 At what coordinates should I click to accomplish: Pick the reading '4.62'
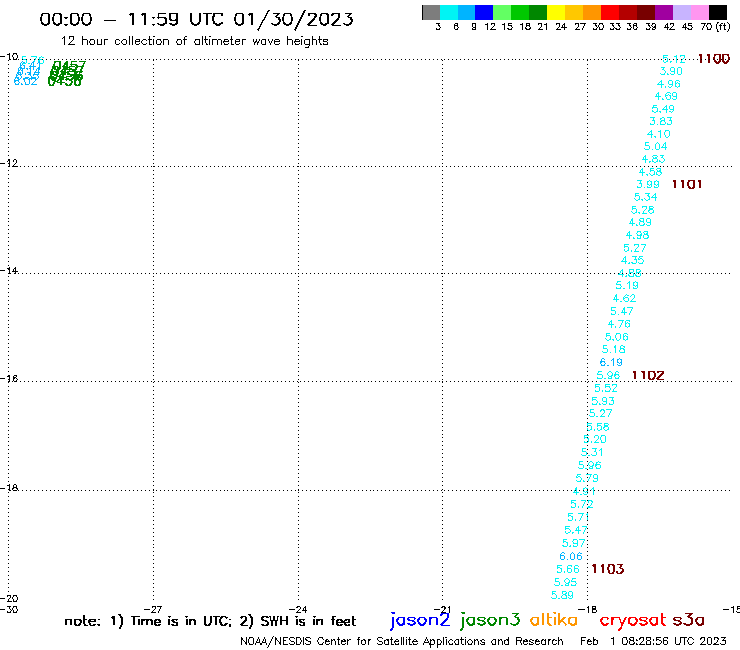[x=624, y=298]
